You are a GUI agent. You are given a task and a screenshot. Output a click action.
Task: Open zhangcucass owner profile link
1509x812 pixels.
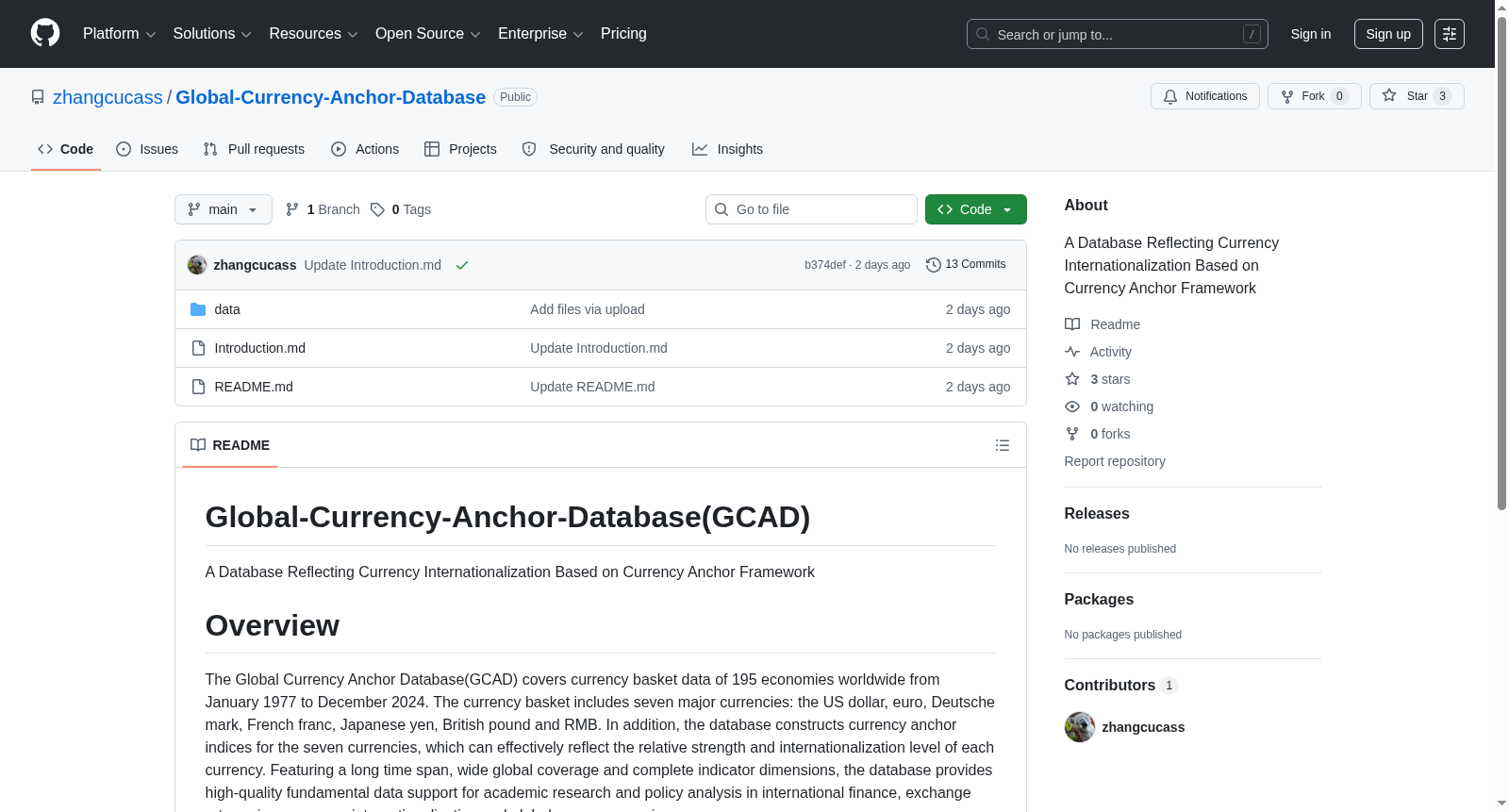(108, 97)
